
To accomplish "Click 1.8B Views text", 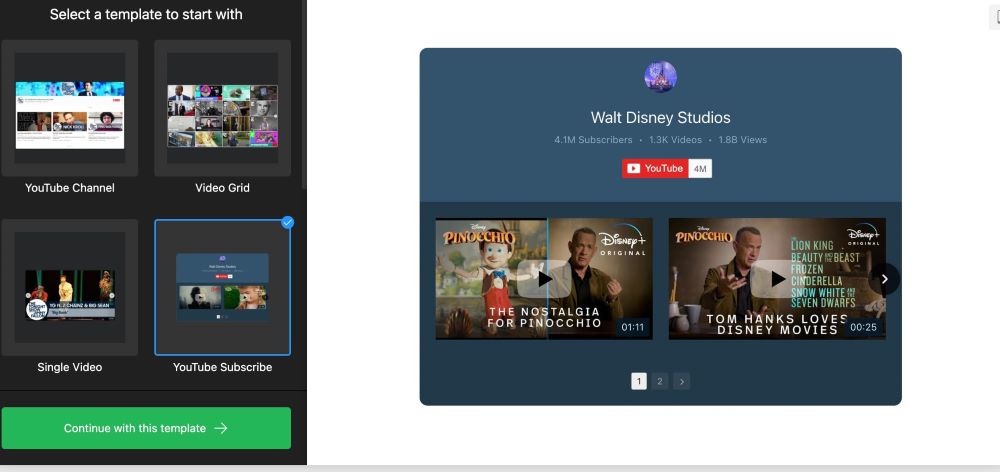I will [x=742, y=140].
